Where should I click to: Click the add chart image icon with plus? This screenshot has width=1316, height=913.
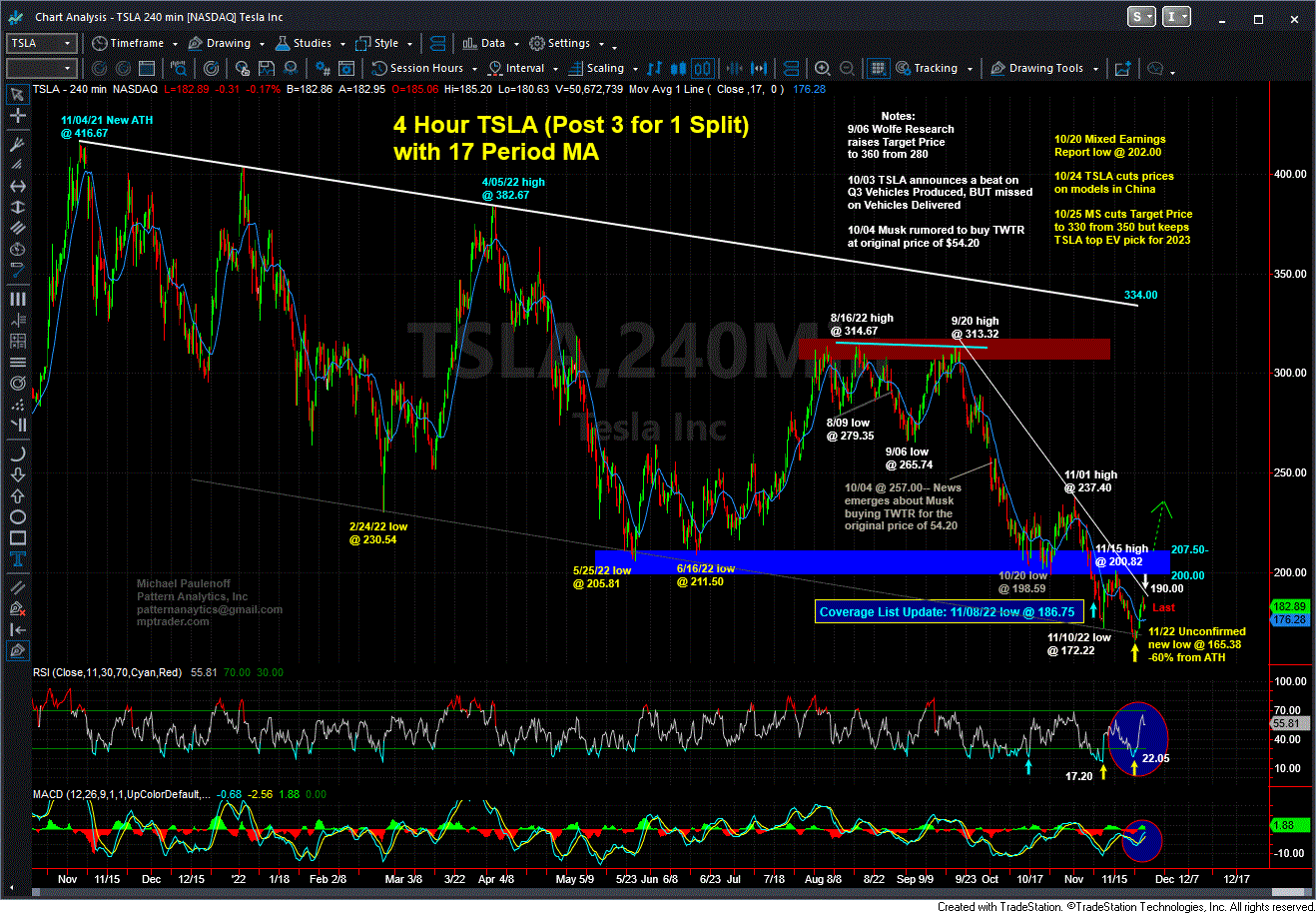(x=1122, y=68)
